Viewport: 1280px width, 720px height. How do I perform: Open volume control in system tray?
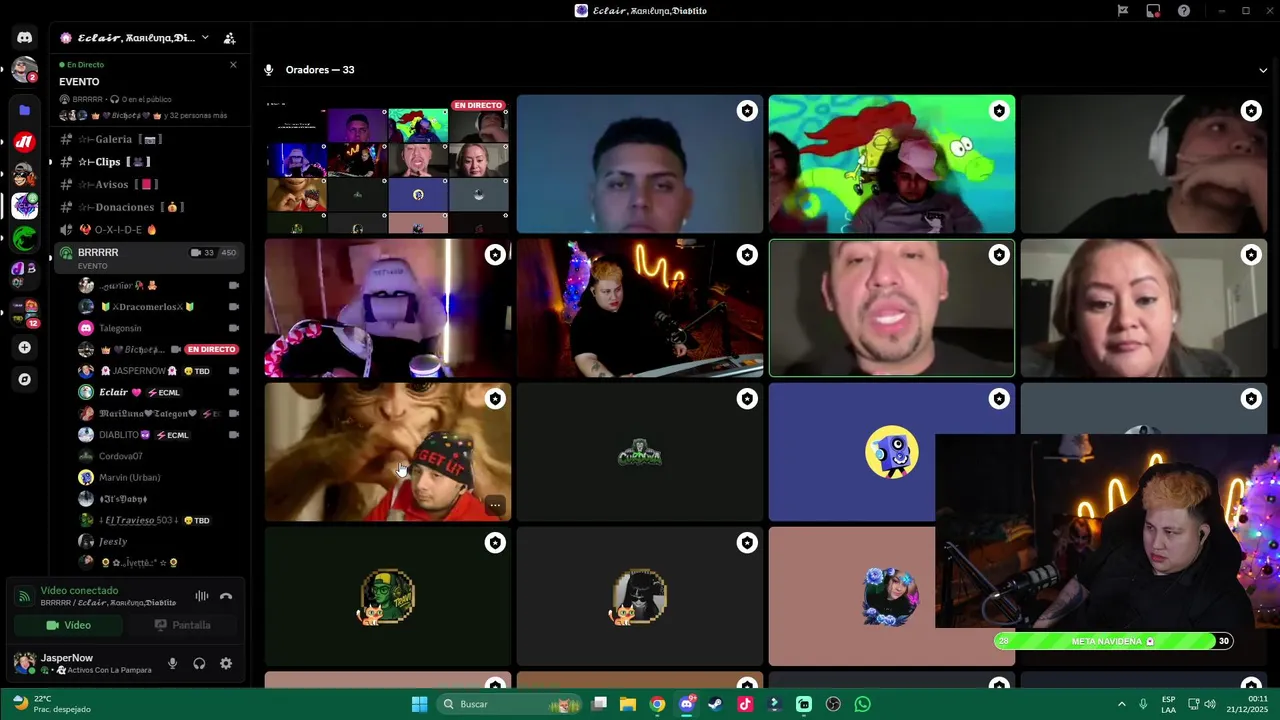(x=1210, y=704)
